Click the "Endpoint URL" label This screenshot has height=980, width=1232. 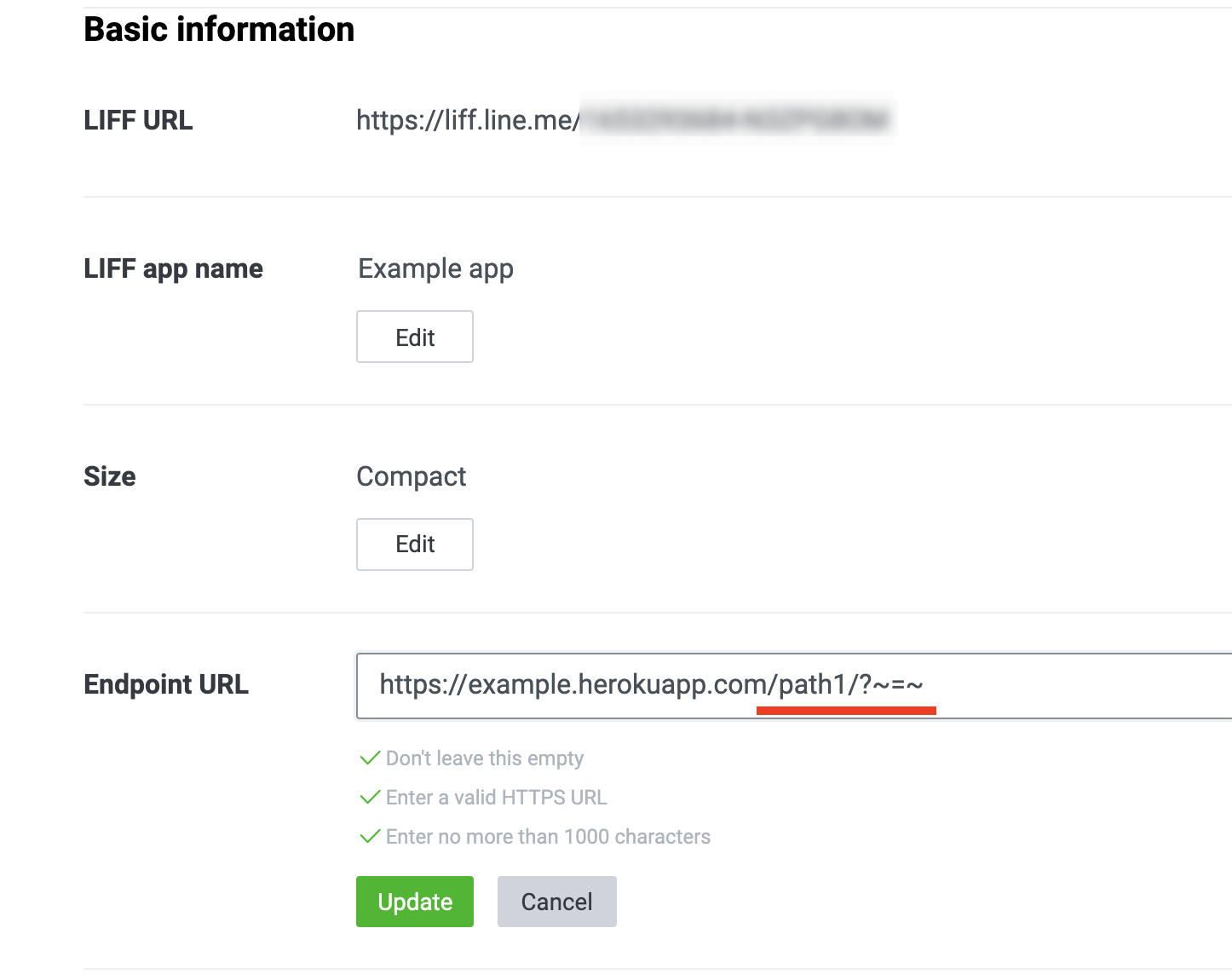coord(166,684)
